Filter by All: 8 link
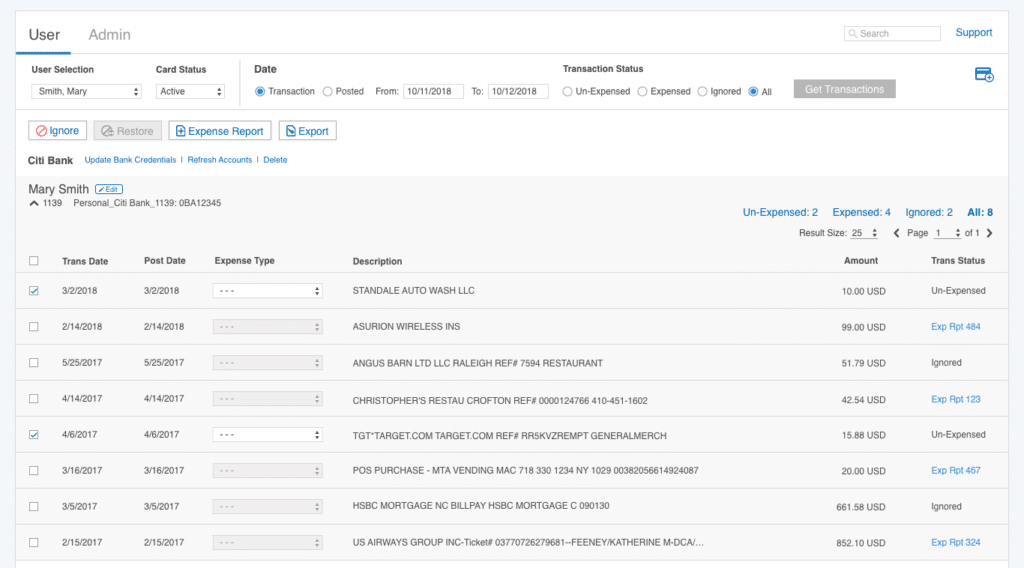The height and width of the screenshot is (568, 1024). tap(980, 212)
